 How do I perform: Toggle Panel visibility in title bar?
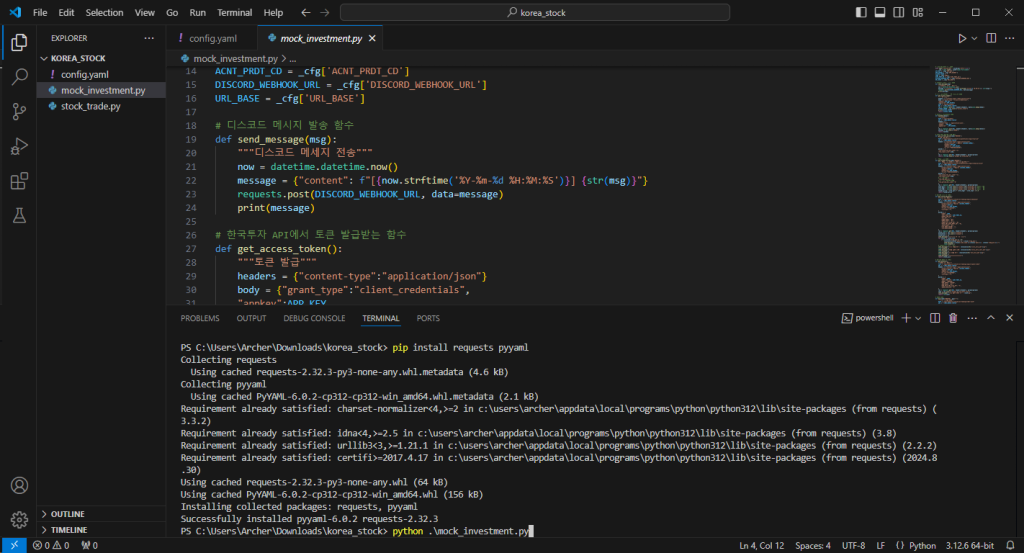(x=880, y=12)
